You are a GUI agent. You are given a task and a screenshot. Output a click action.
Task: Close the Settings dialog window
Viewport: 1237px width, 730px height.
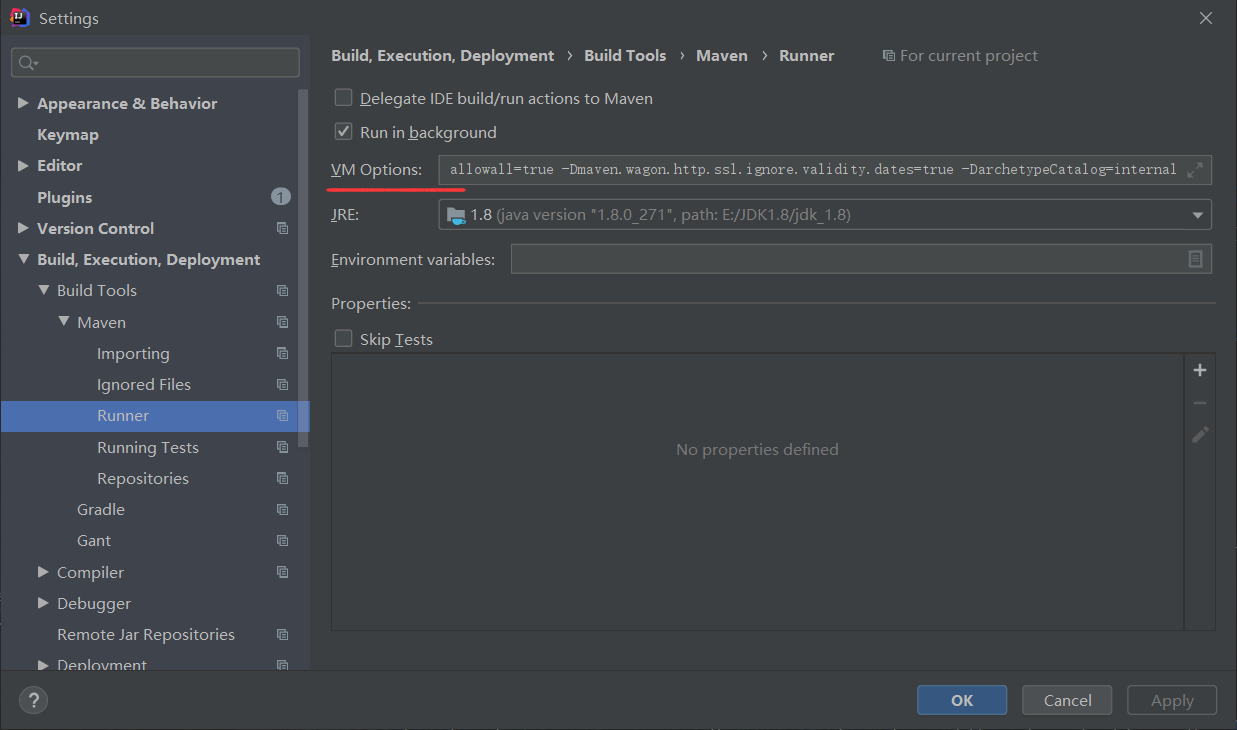point(1206,18)
